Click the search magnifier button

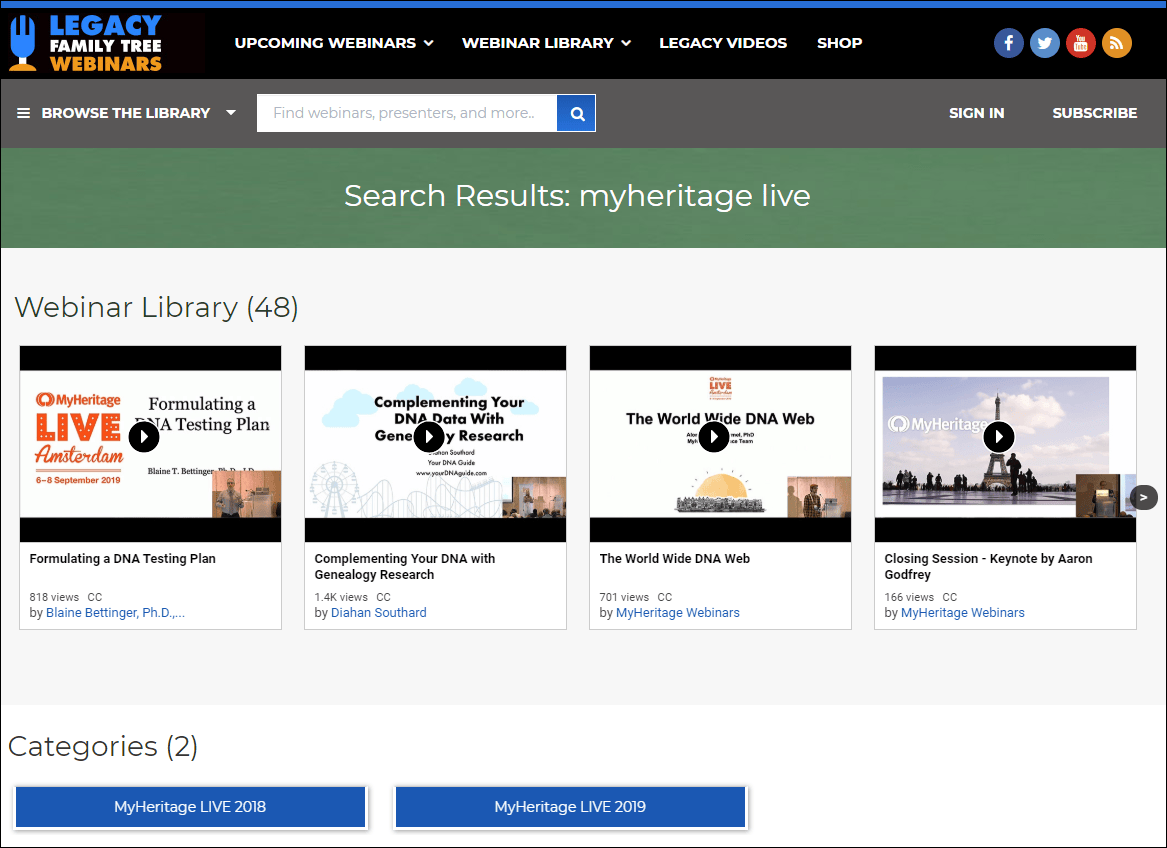pyautogui.click(x=576, y=113)
